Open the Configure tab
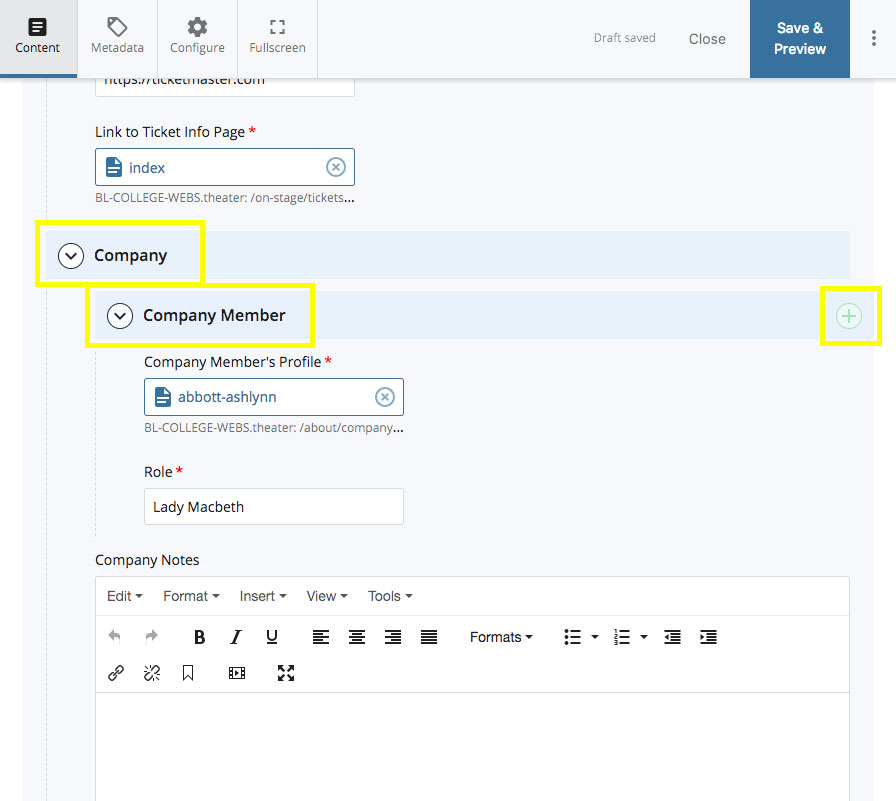896x801 pixels. pos(197,37)
